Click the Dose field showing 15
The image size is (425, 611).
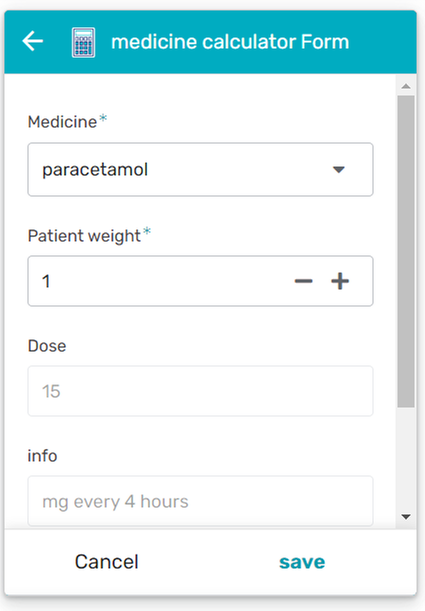(x=201, y=391)
